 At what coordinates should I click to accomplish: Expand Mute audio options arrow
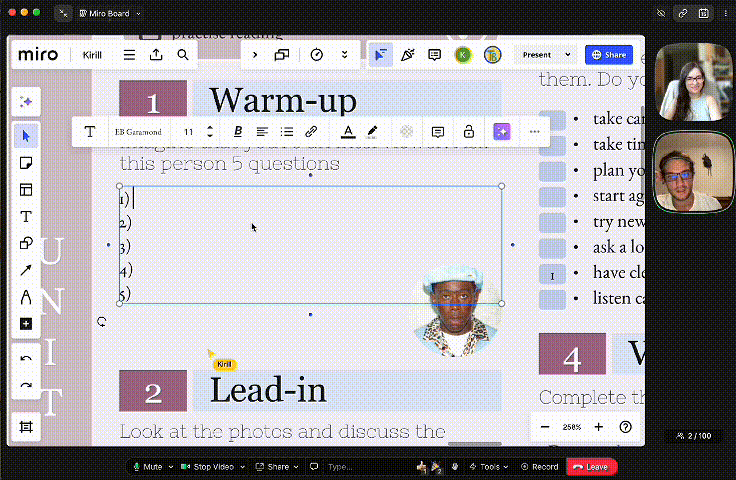(x=171, y=467)
